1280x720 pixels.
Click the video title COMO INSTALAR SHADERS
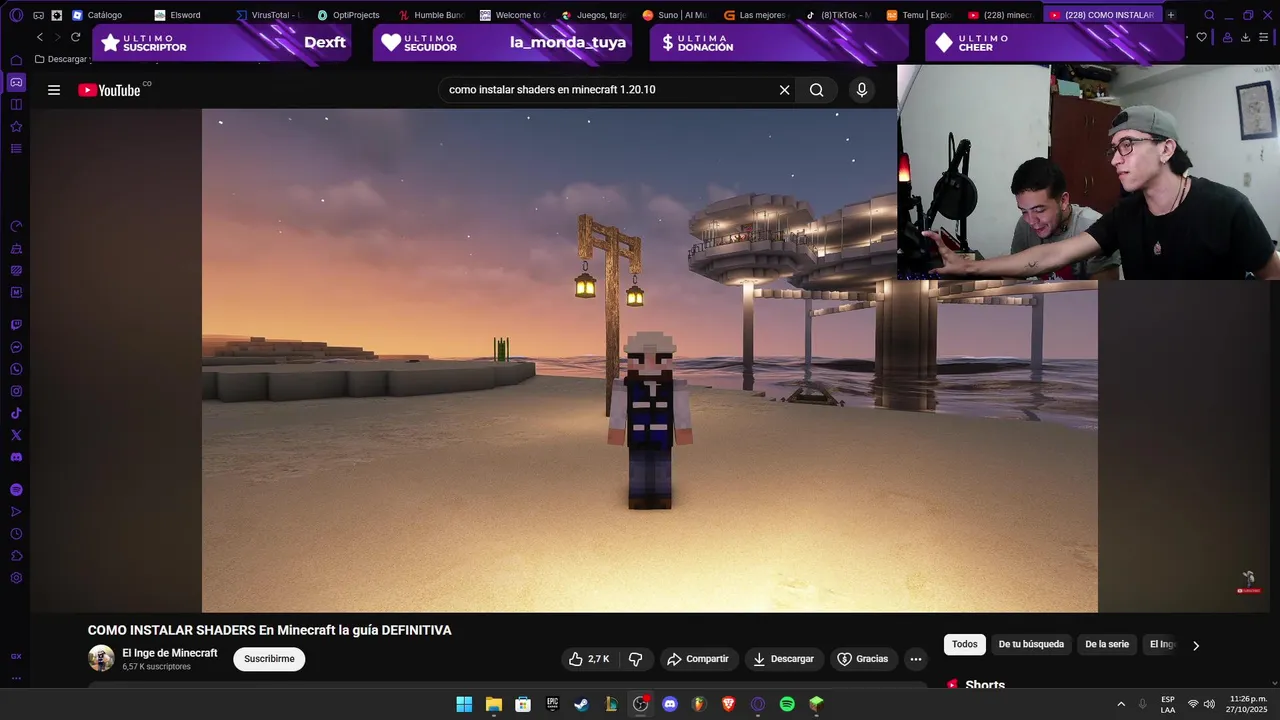[x=270, y=630]
